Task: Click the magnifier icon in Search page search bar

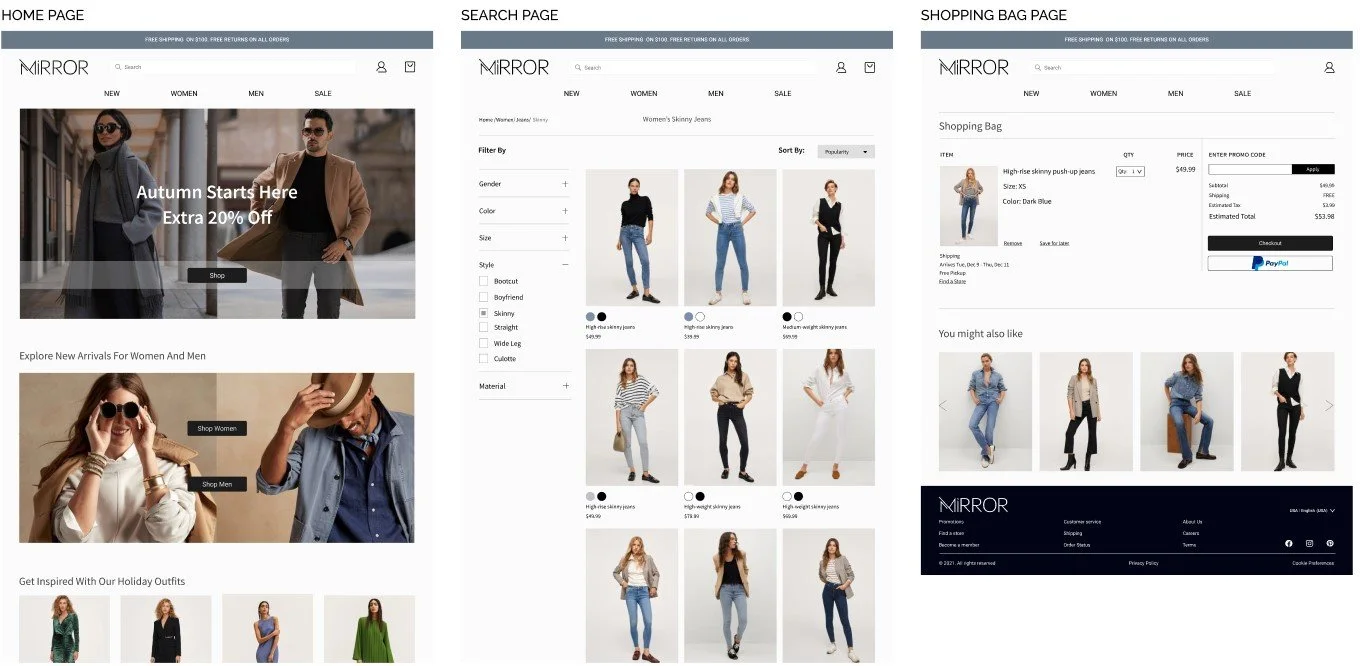Action: [x=578, y=67]
